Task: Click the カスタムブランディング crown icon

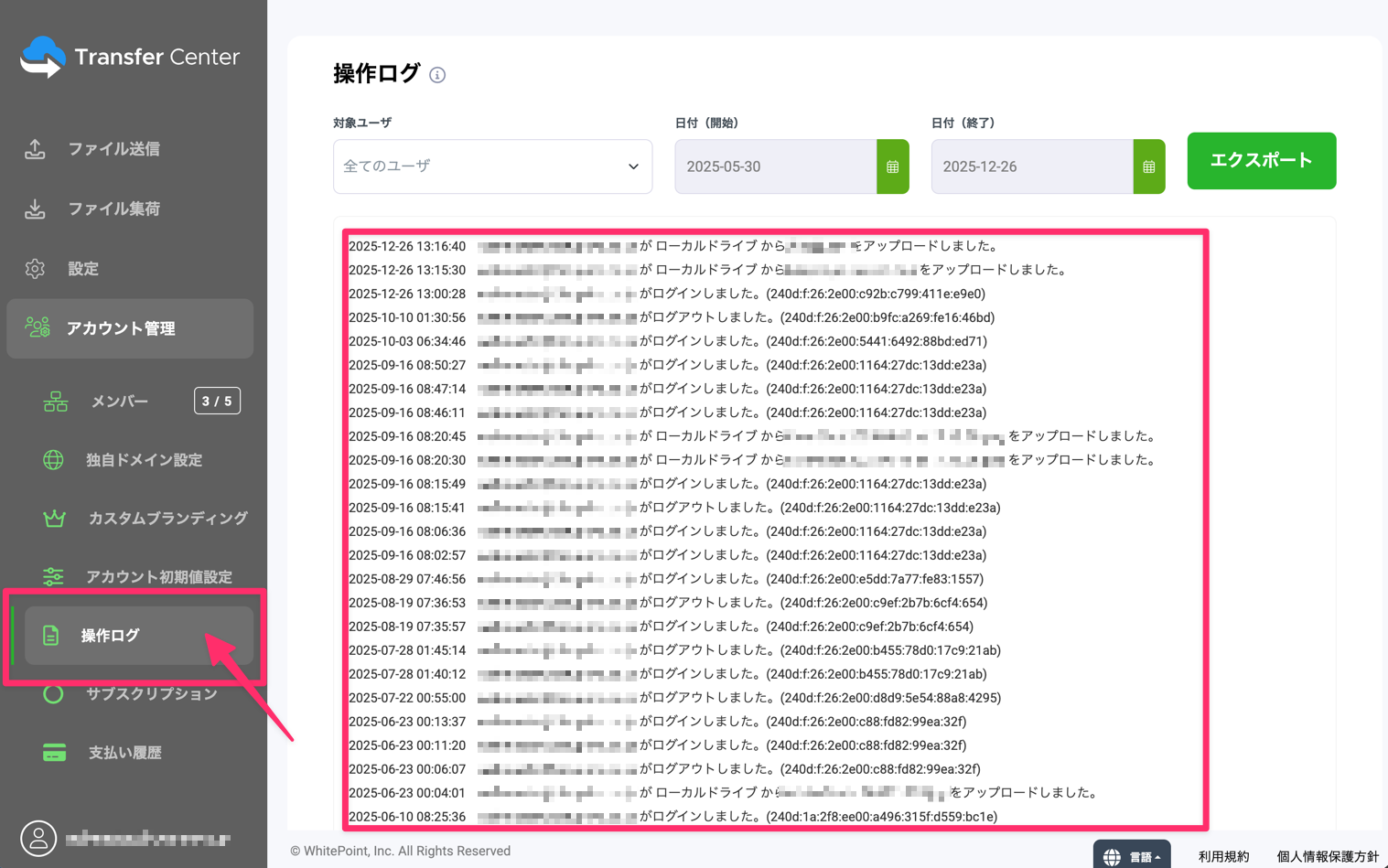Action: (x=55, y=518)
